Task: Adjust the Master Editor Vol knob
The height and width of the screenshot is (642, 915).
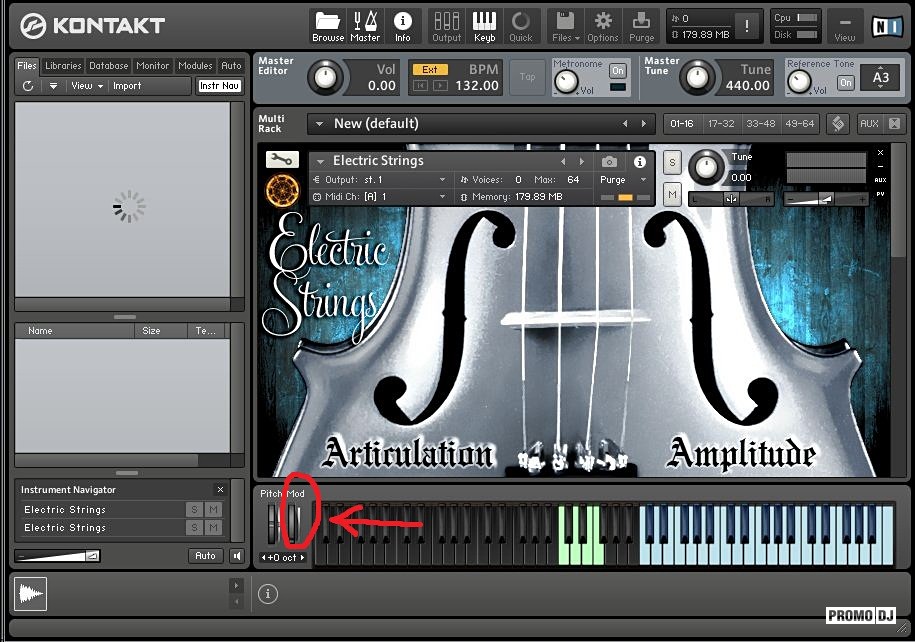Action: coord(325,77)
